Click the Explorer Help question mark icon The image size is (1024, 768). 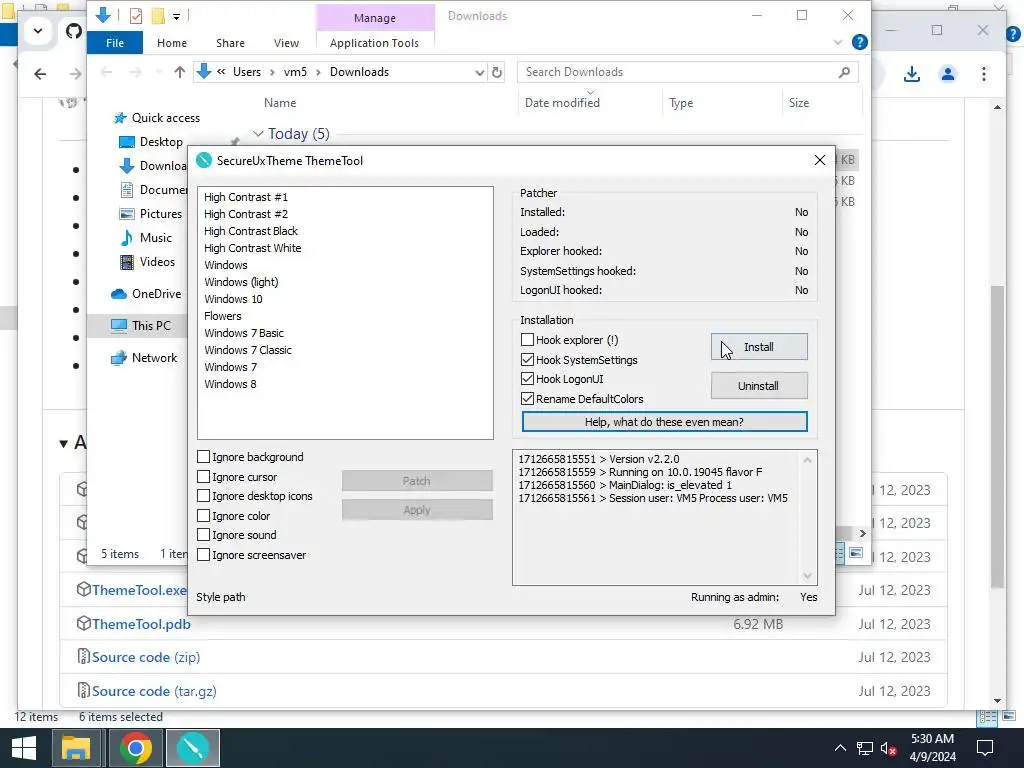pyautogui.click(x=859, y=42)
